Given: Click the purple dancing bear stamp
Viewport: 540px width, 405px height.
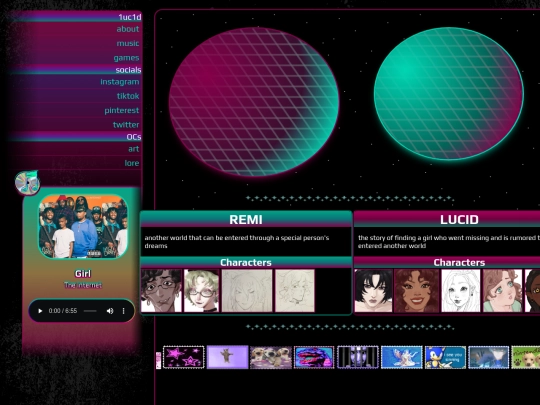Looking at the screenshot, I should [227, 357].
